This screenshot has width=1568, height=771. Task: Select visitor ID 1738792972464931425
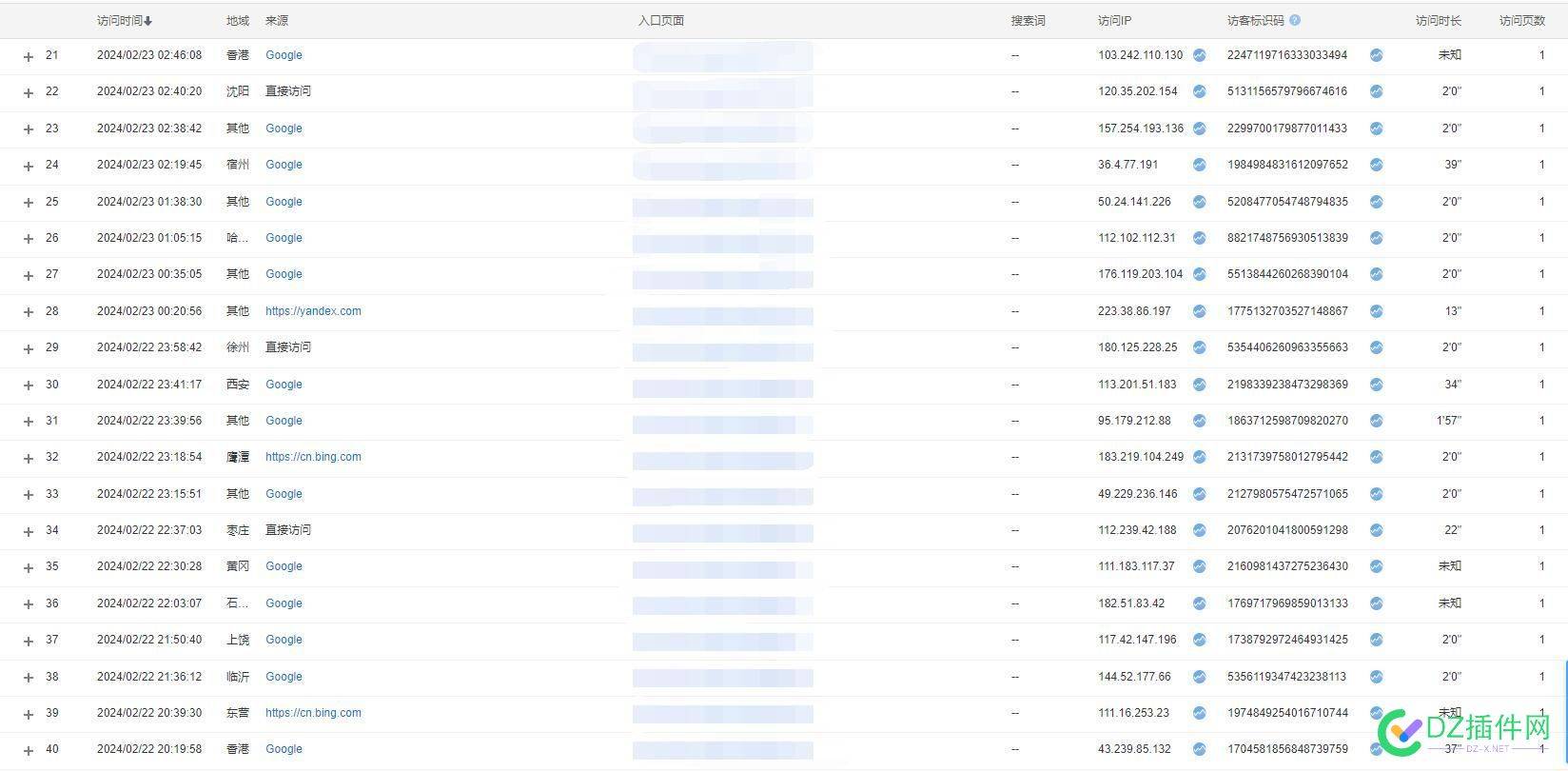click(x=1287, y=640)
